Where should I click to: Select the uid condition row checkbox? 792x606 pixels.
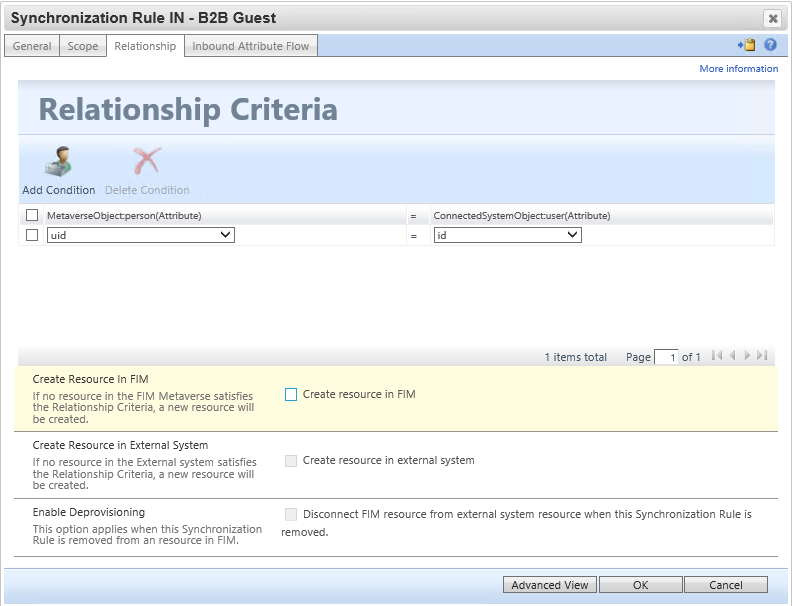(32, 235)
